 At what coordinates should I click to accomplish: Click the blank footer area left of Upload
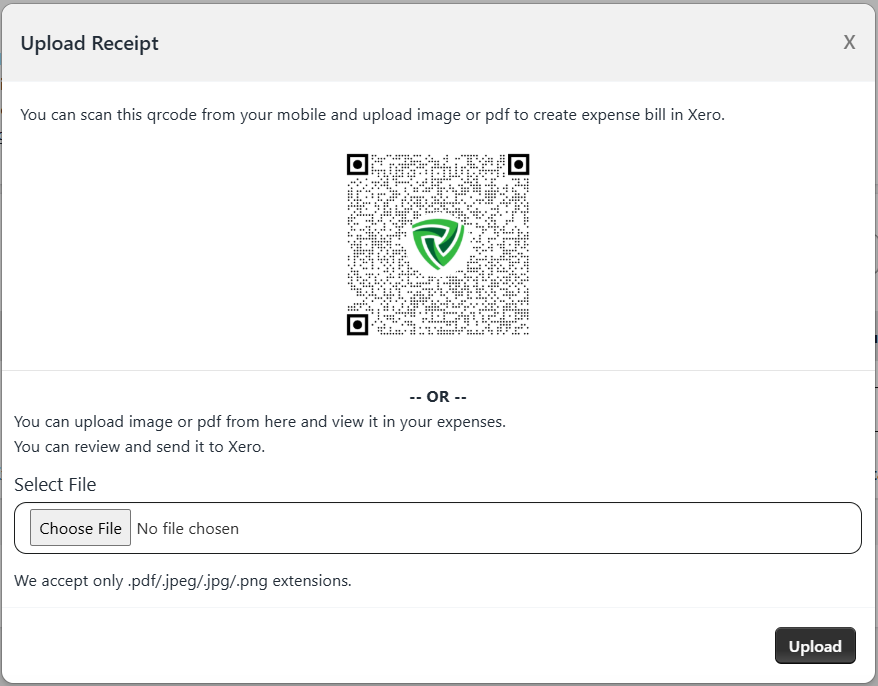[x=400, y=646]
